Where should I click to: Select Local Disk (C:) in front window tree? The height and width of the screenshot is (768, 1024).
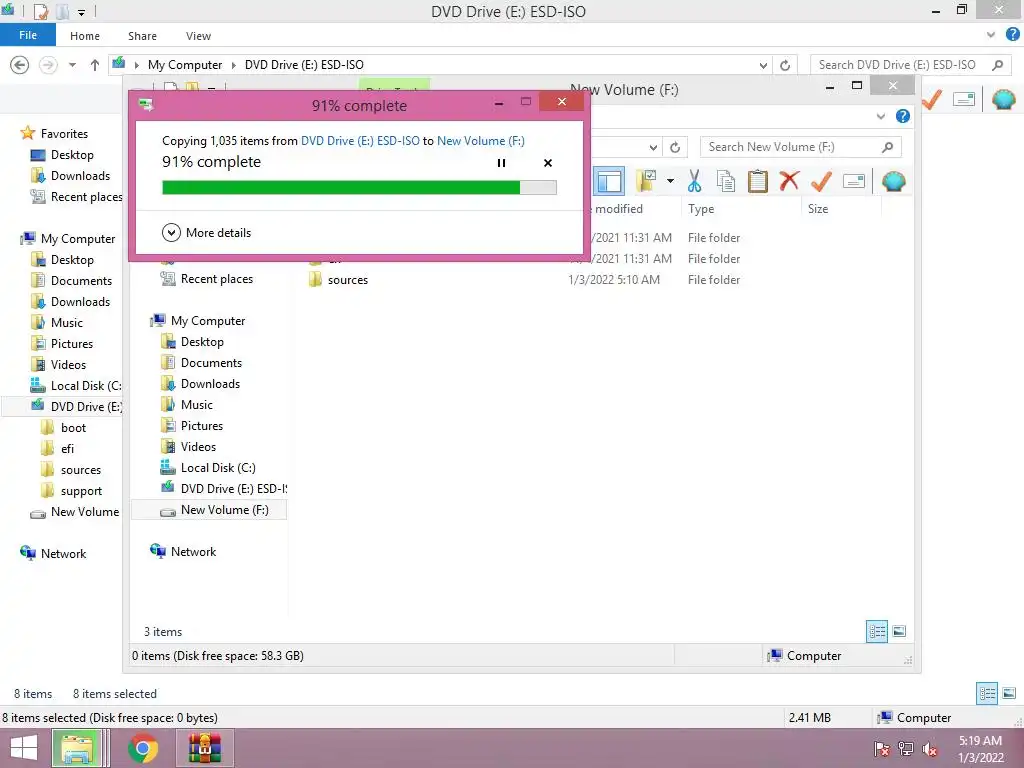208,468
